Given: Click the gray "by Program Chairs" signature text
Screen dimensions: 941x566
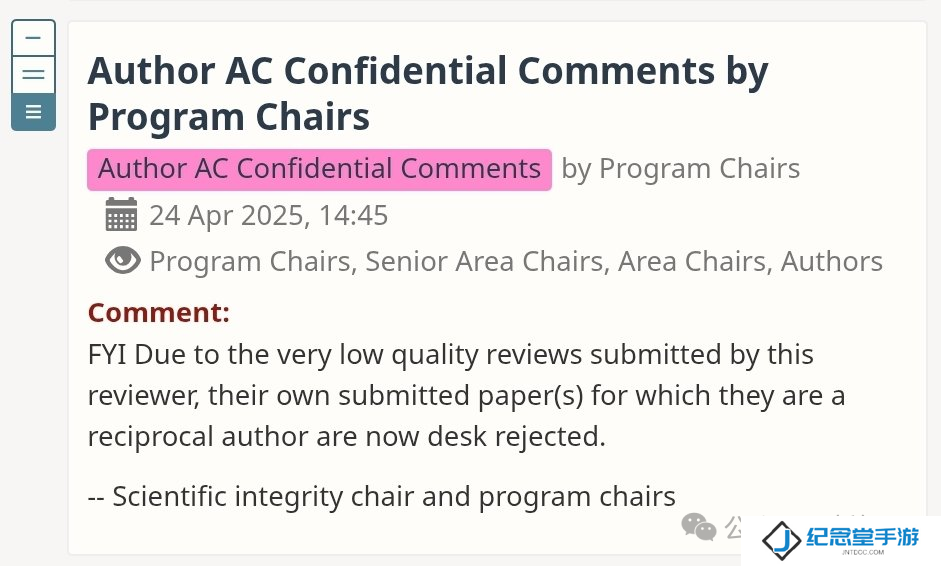Looking at the screenshot, I should (x=681, y=169).
